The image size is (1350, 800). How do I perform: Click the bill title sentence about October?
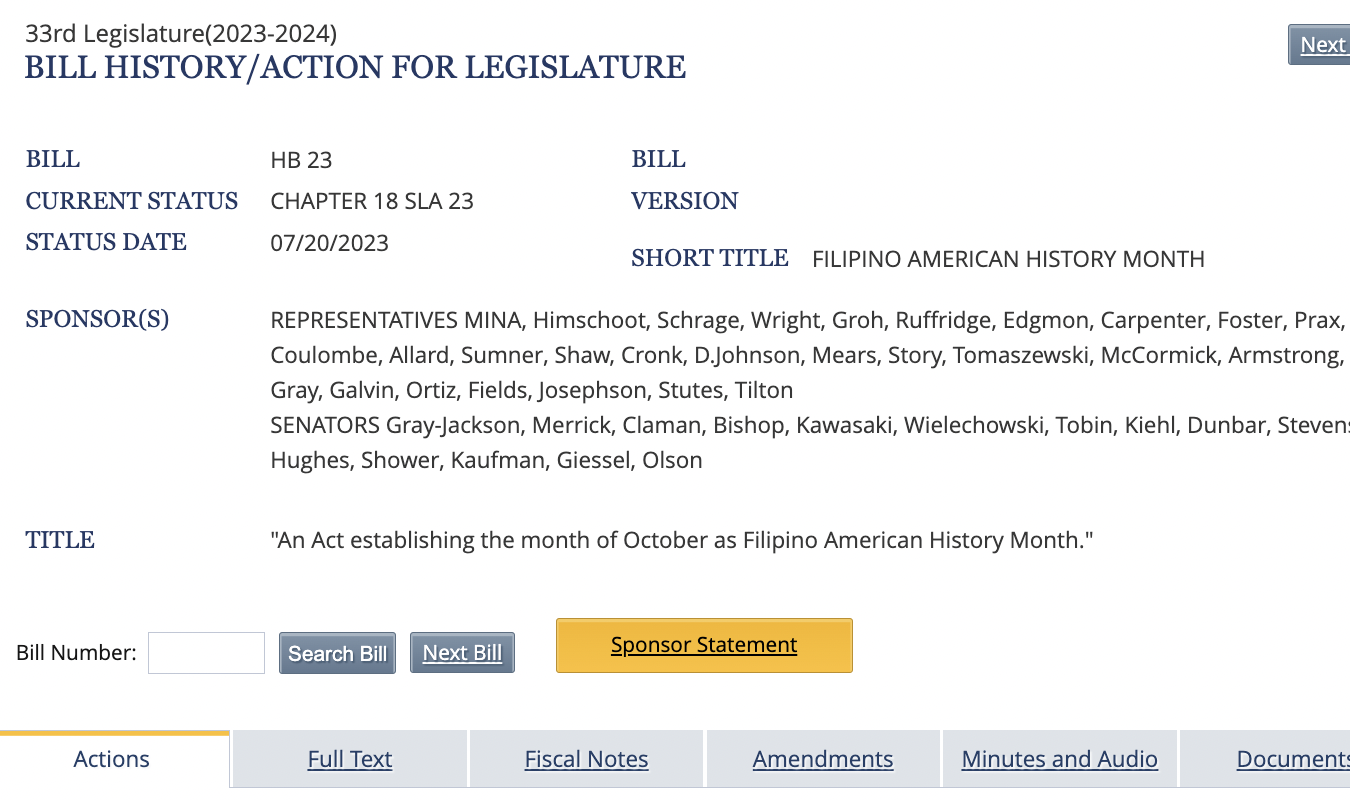pyautogui.click(x=682, y=541)
